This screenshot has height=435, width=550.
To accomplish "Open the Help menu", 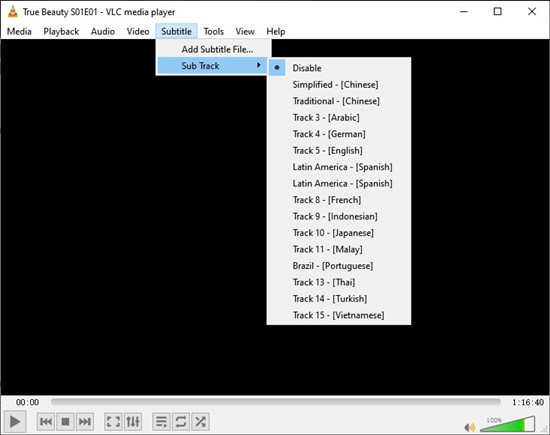I will click(276, 32).
